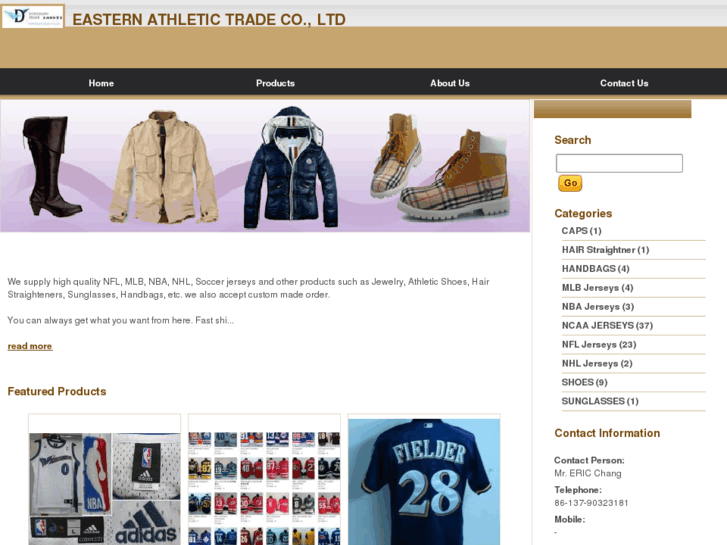727x545 pixels.
Task: Choose the SHOES (9) category
Action: (584, 382)
